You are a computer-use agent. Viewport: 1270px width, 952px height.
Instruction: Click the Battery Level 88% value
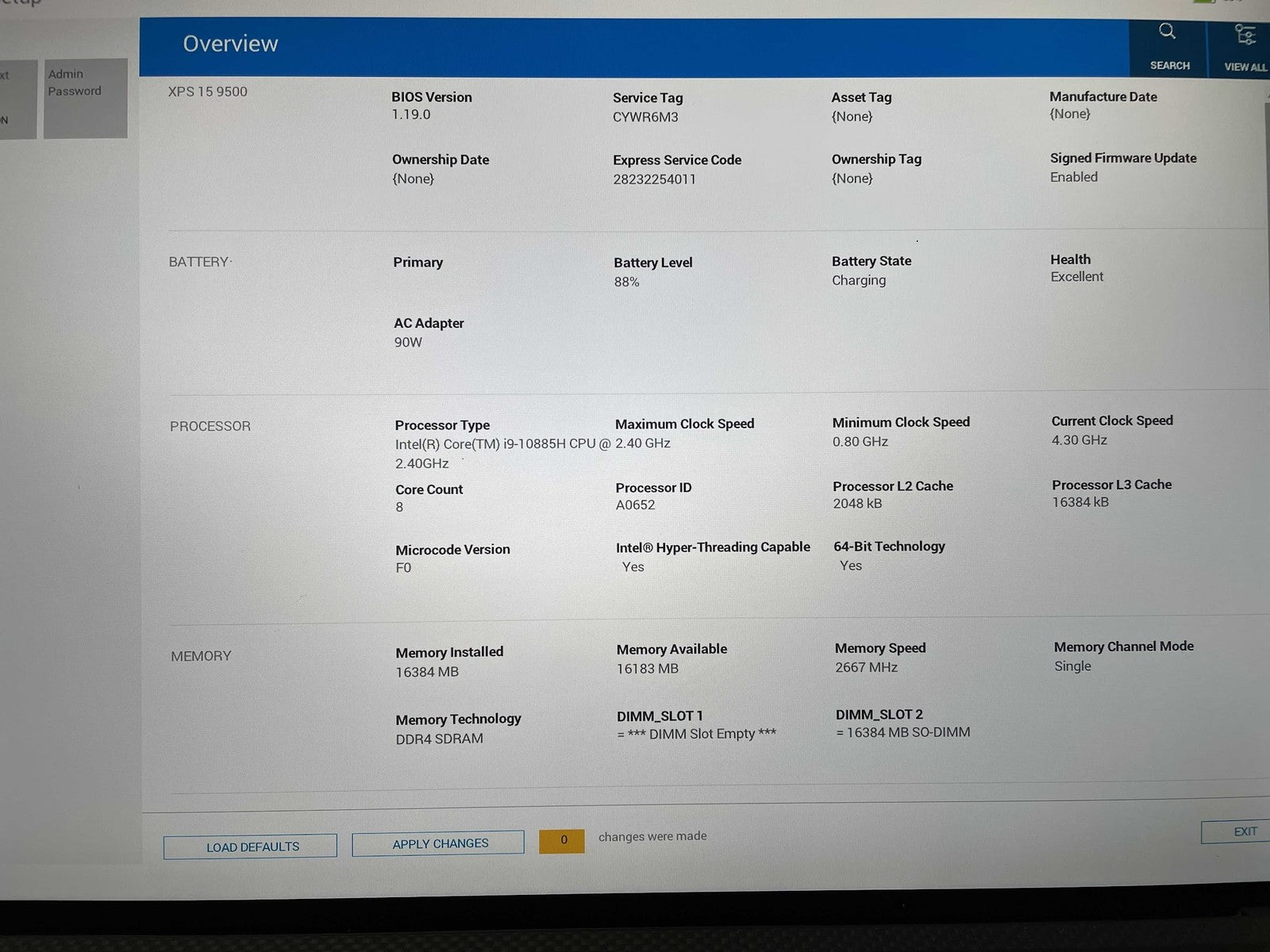click(626, 282)
